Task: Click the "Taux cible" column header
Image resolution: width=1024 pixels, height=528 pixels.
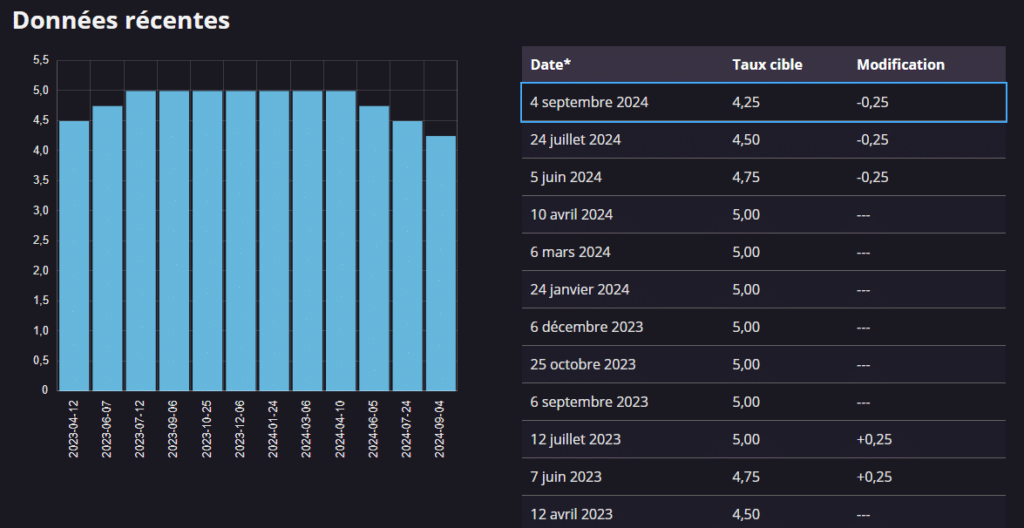Action: 767,65
